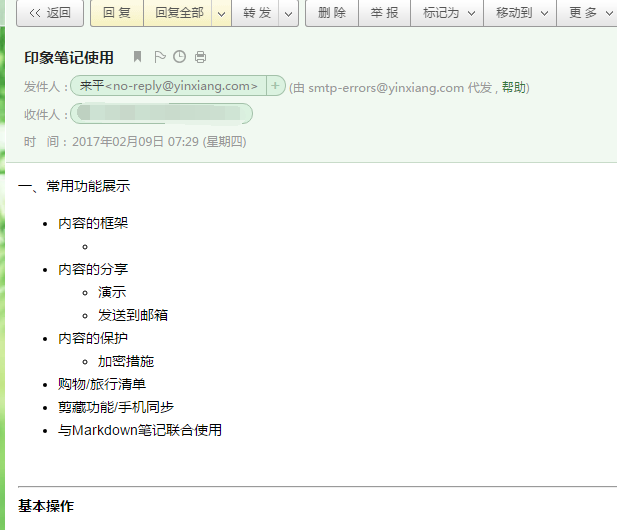Click the blurred recipient address tag
The image size is (617, 530).
point(161,114)
